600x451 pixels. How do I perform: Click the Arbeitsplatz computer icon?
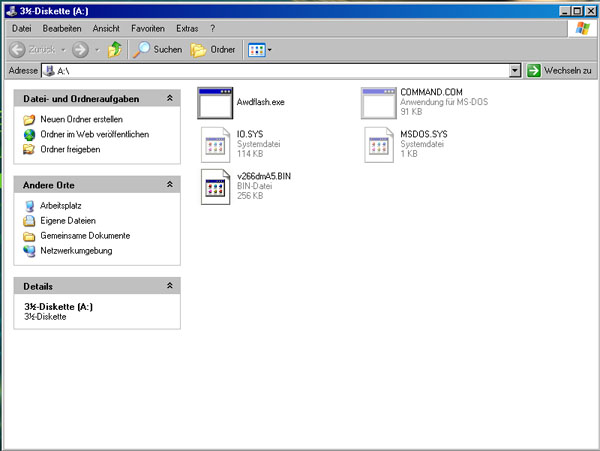click(29, 206)
